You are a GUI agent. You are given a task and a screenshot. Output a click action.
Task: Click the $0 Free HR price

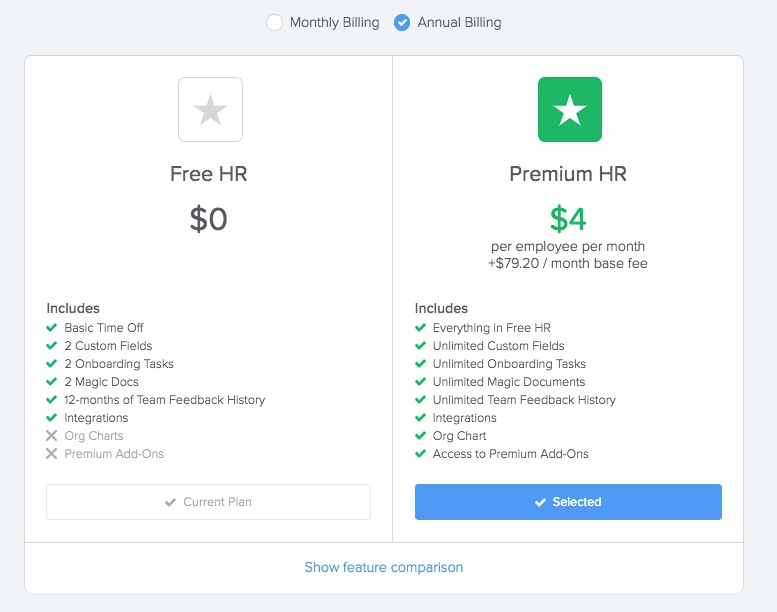[208, 219]
